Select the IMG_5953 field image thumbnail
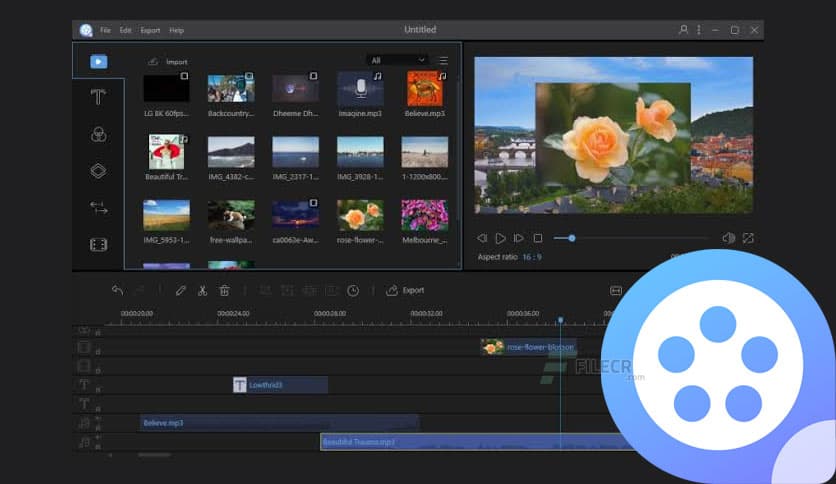The image size is (836, 484). point(166,215)
